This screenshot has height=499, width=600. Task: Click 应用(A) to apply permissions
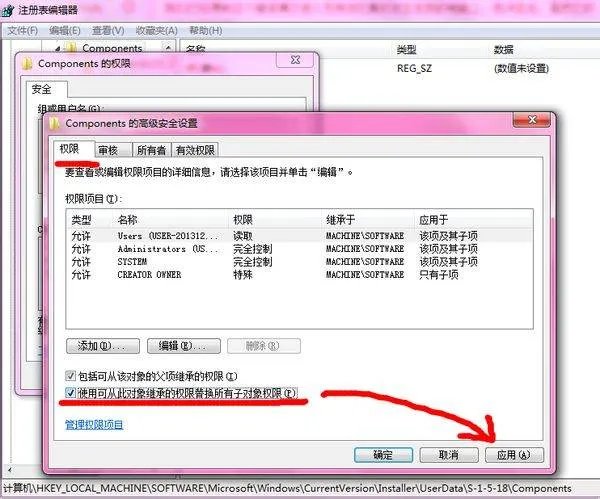514,455
